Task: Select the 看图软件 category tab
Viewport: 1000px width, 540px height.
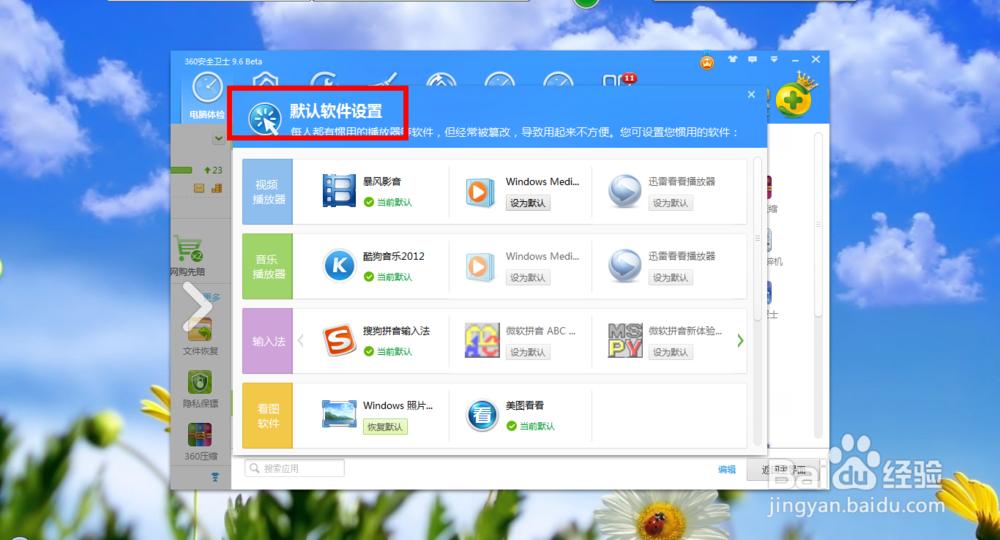Action: click(x=267, y=415)
